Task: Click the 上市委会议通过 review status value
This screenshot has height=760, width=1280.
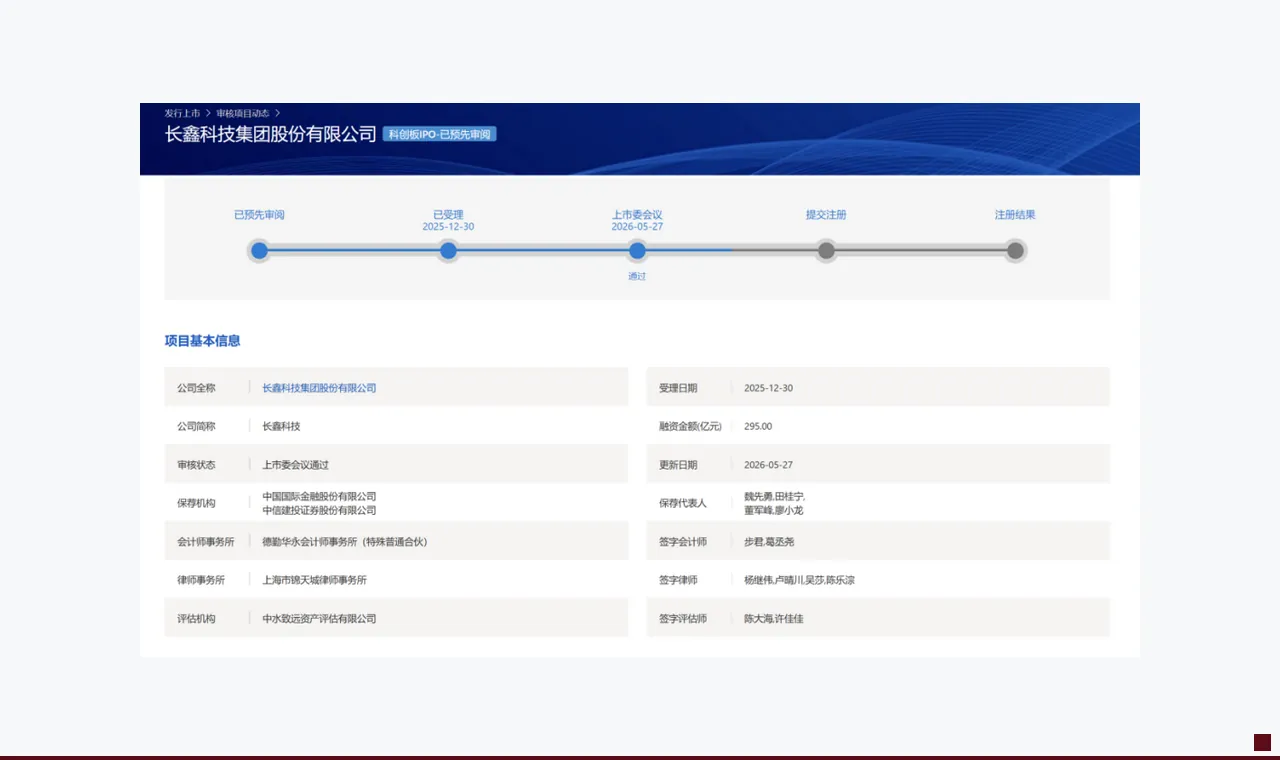Action: click(x=295, y=465)
